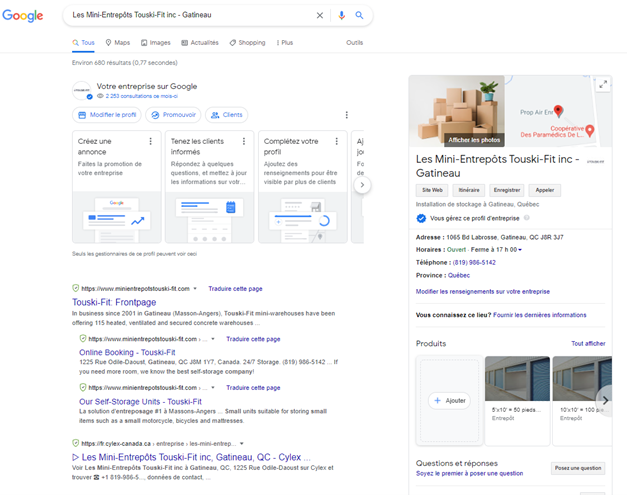Select the Shopping search tab
627x495 pixels.
coord(247,43)
